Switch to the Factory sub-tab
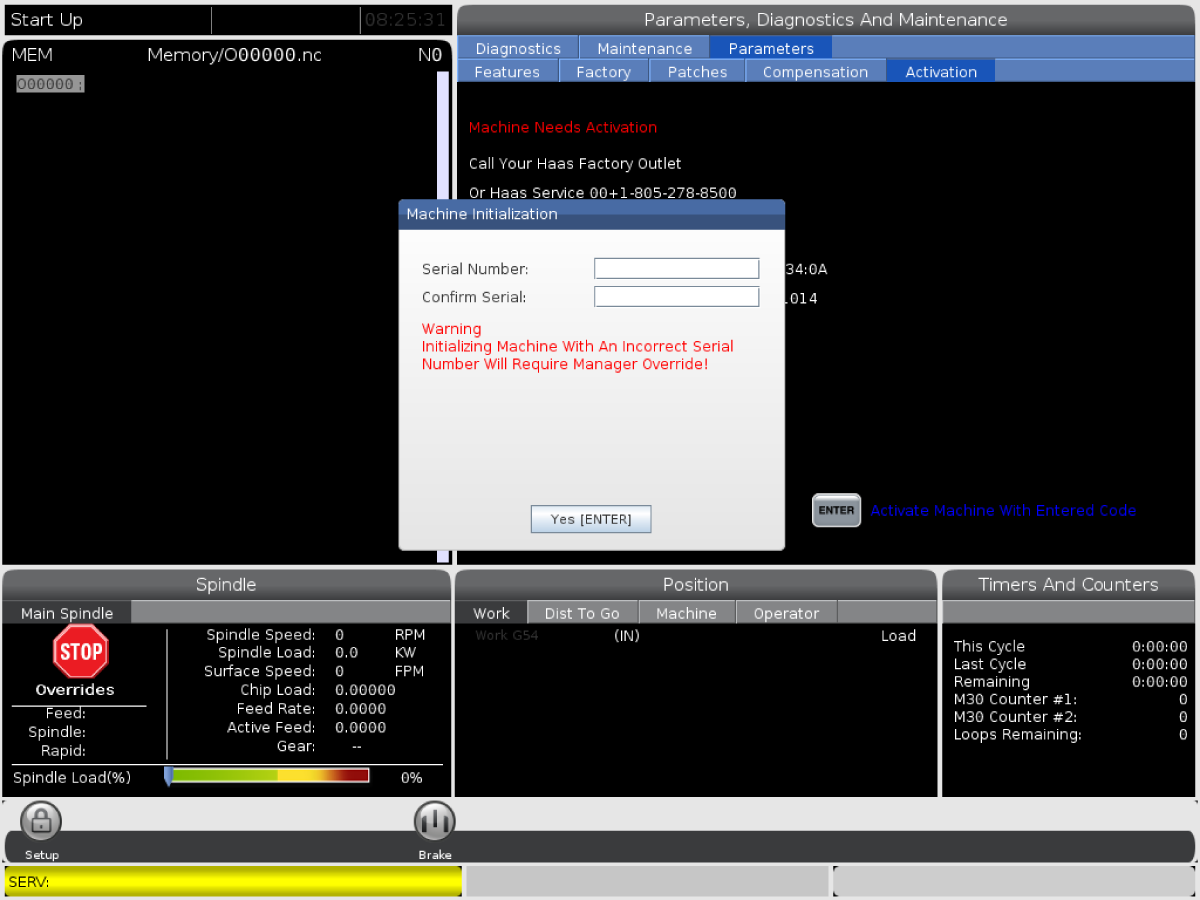This screenshot has width=1200, height=900. [603, 72]
